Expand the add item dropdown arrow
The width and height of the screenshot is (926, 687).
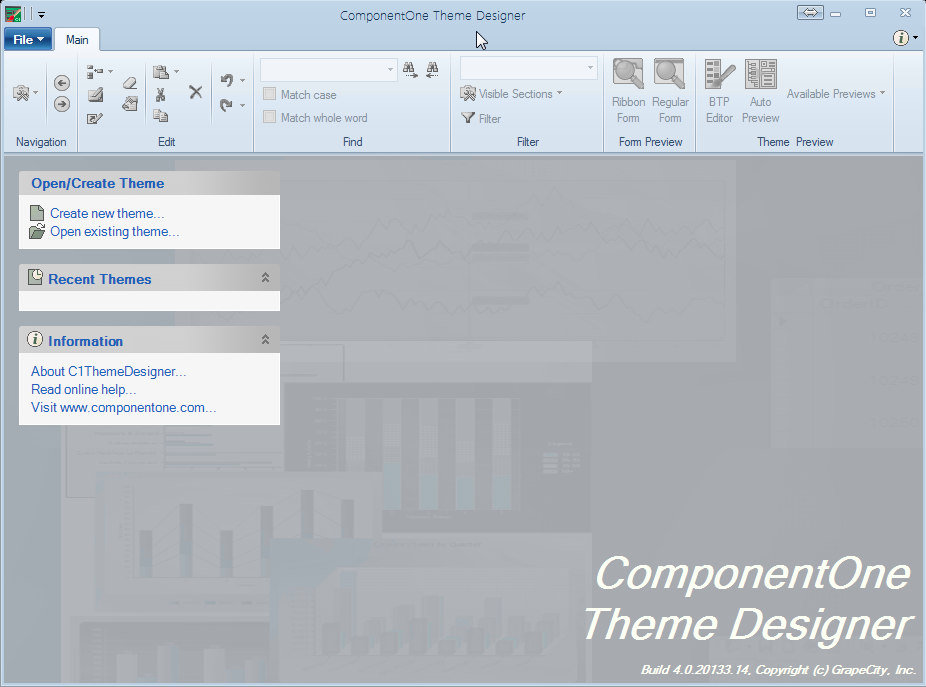(x=110, y=71)
